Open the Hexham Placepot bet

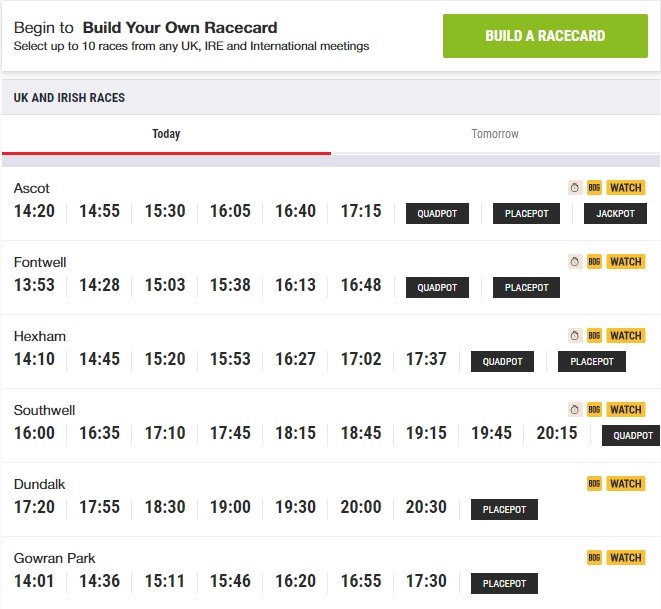pos(592,362)
